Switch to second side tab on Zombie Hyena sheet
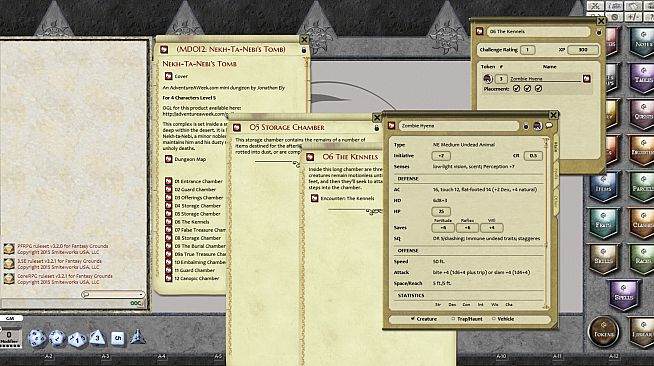 point(556,173)
